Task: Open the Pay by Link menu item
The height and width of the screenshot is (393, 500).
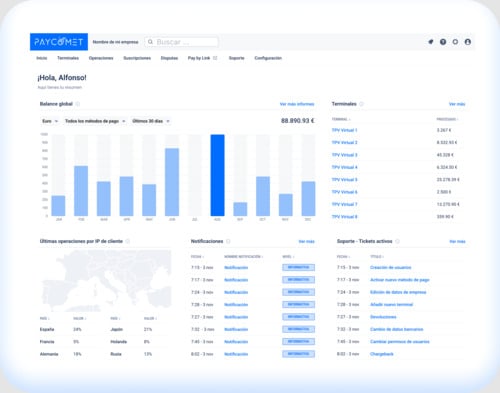Action: pyautogui.click(x=199, y=58)
